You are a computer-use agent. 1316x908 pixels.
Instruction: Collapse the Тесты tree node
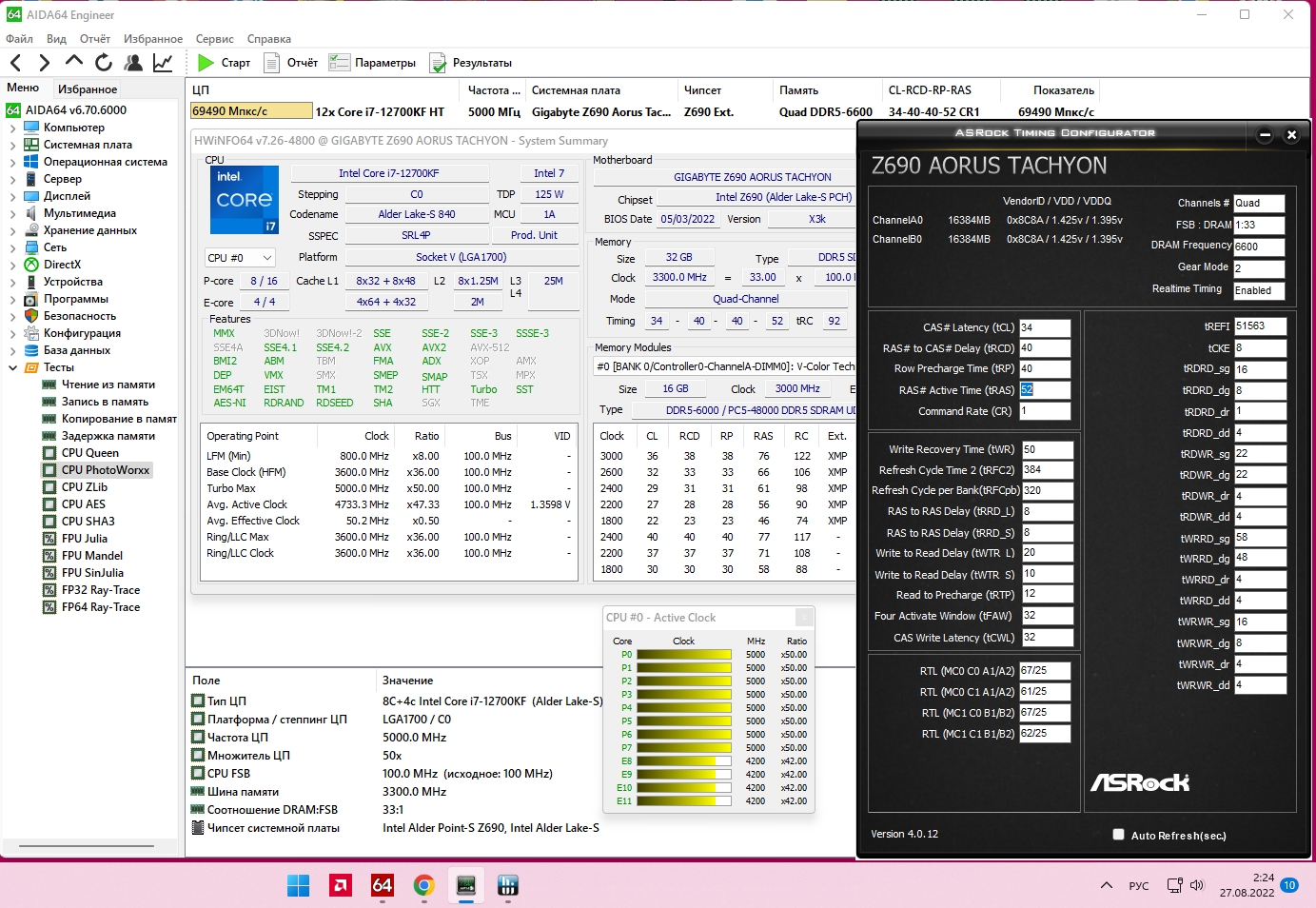(12, 367)
